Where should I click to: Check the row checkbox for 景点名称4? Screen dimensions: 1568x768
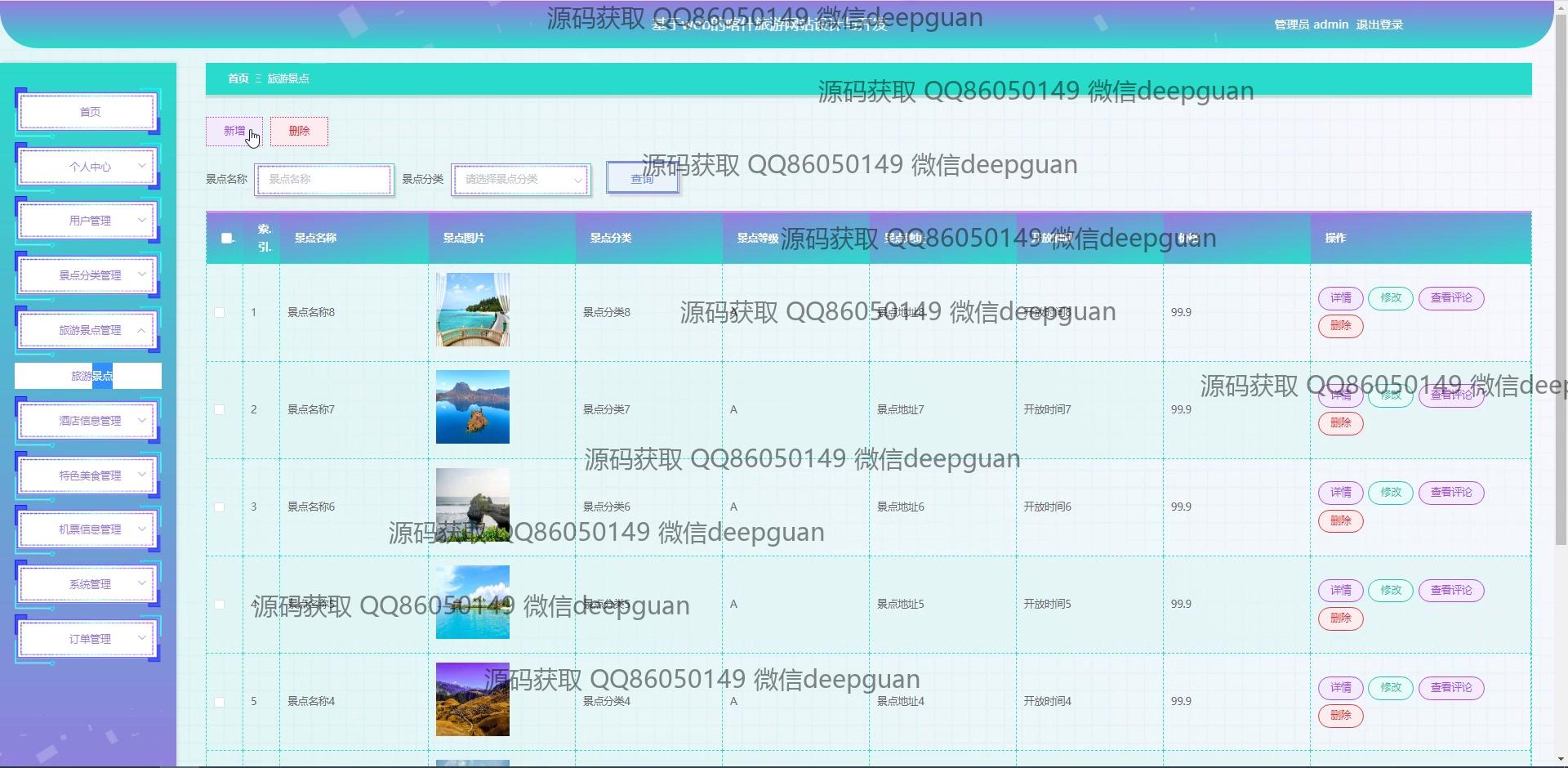219,701
